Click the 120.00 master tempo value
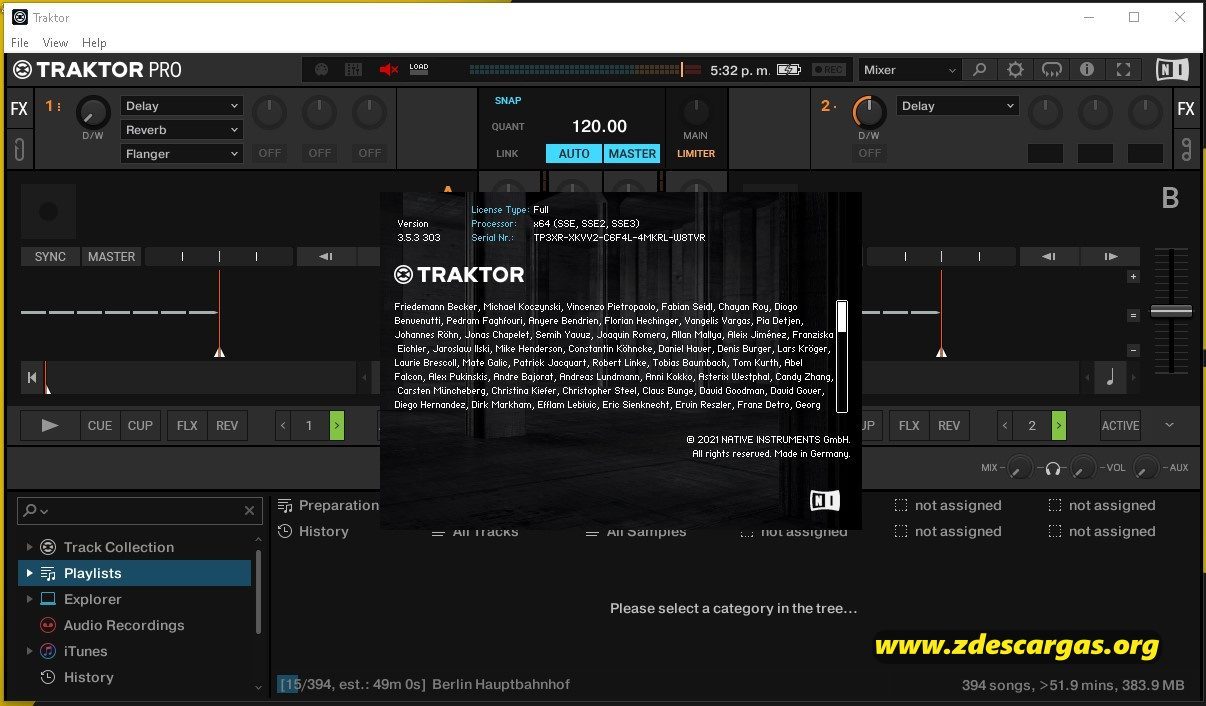1206x706 pixels. tap(599, 127)
